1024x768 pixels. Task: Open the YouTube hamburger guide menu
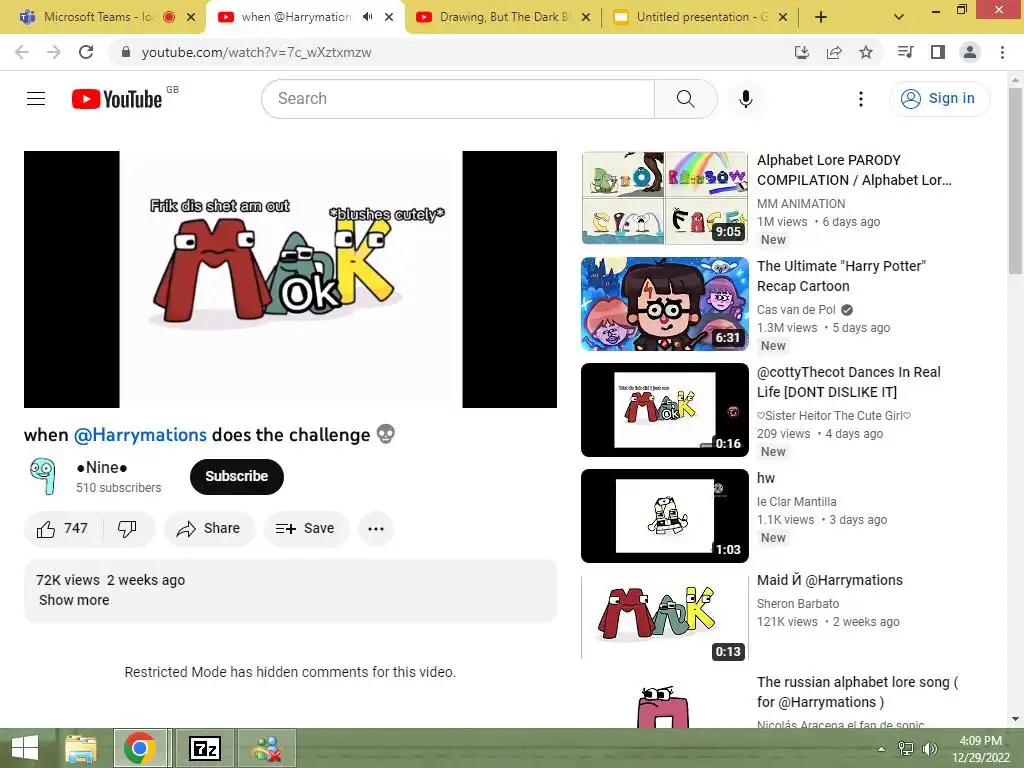point(36,99)
